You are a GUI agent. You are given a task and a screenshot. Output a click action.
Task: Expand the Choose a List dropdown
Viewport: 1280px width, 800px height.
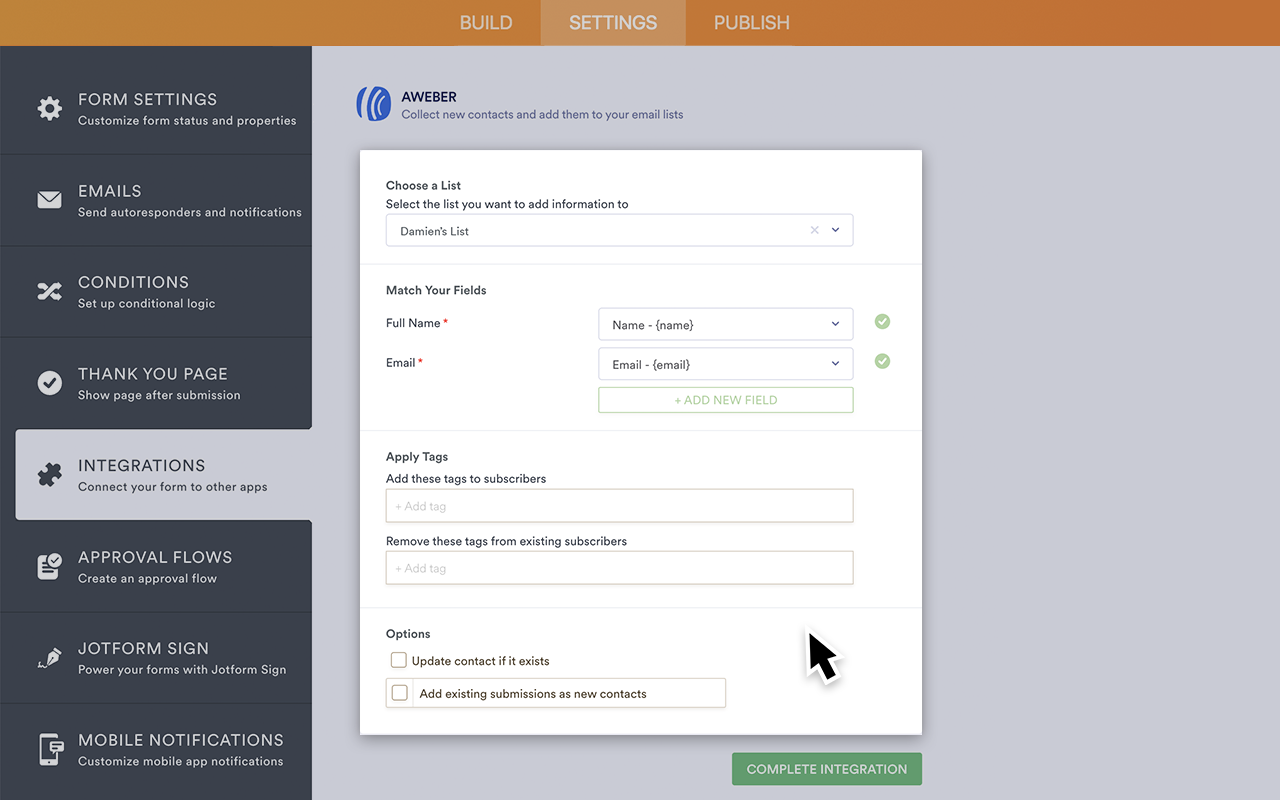tap(836, 230)
